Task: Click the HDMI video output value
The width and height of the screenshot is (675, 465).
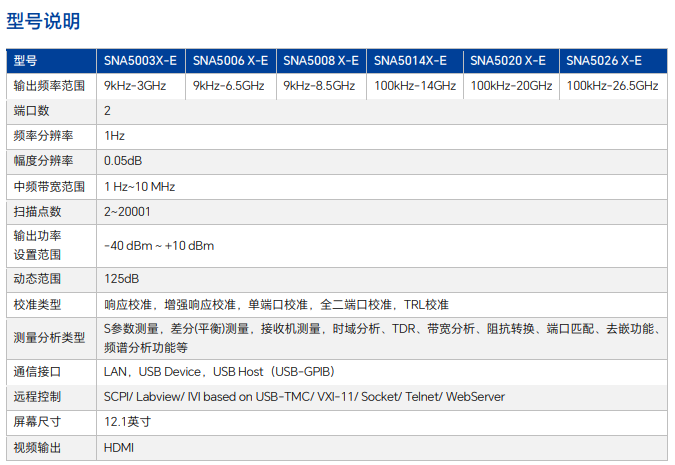Action: tap(119, 448)
